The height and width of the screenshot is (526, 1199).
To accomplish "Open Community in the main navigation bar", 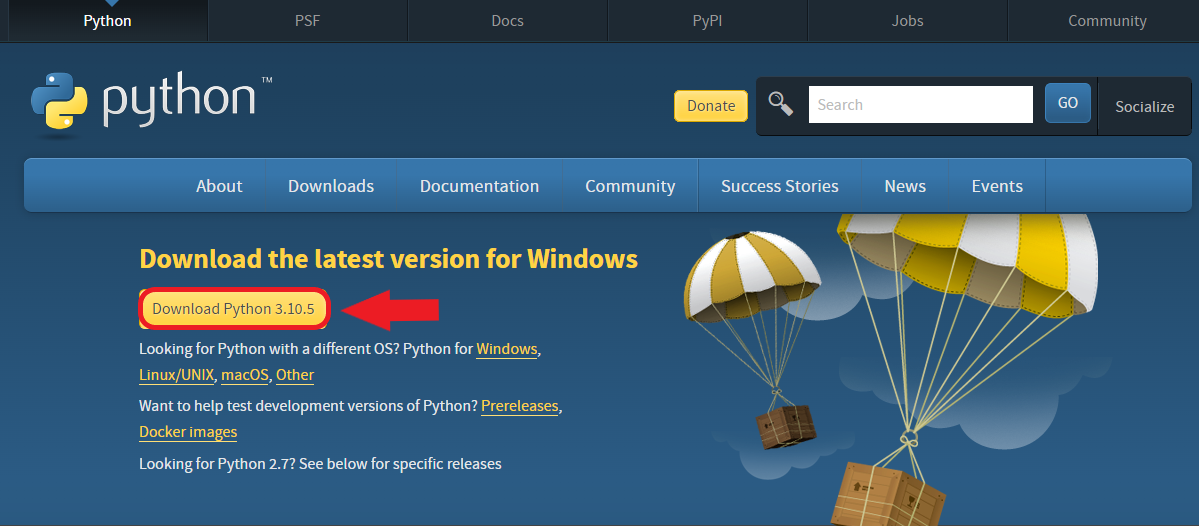I will (x=630, y=186).
